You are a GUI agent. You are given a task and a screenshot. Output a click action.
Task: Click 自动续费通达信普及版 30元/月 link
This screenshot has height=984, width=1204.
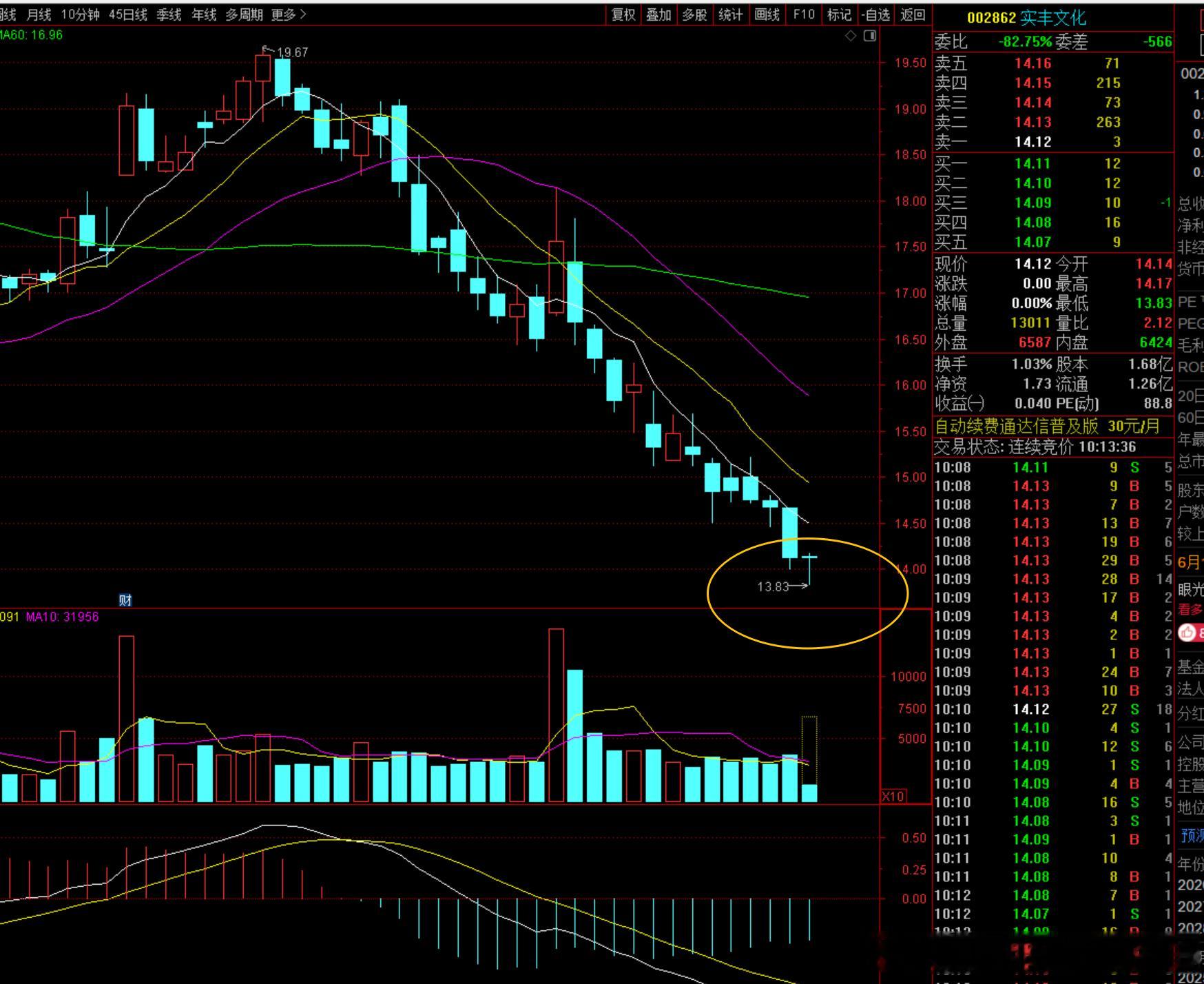pos(1047,427)
